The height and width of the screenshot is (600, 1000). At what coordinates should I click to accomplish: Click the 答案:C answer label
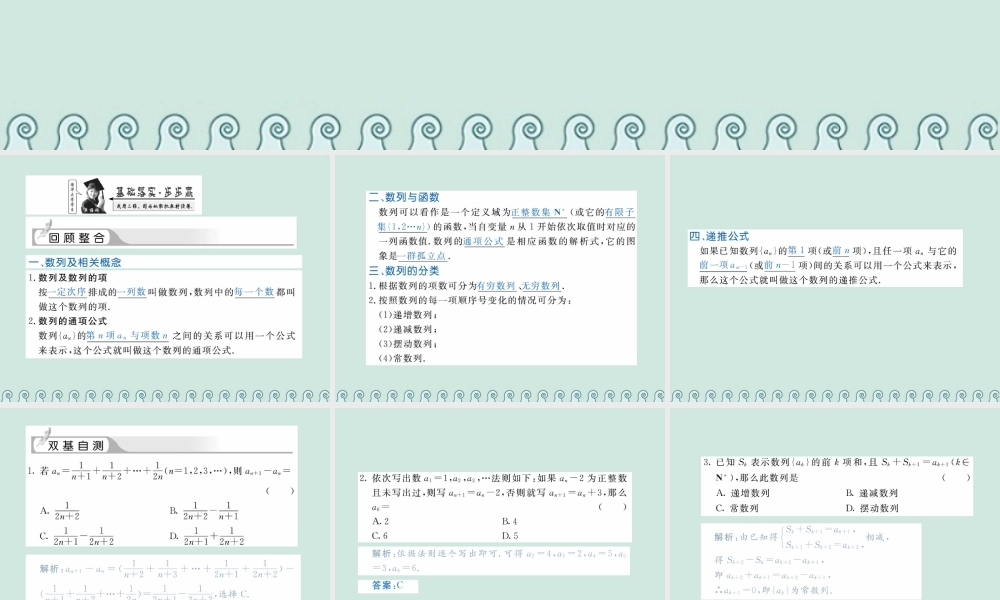(388, 585)
